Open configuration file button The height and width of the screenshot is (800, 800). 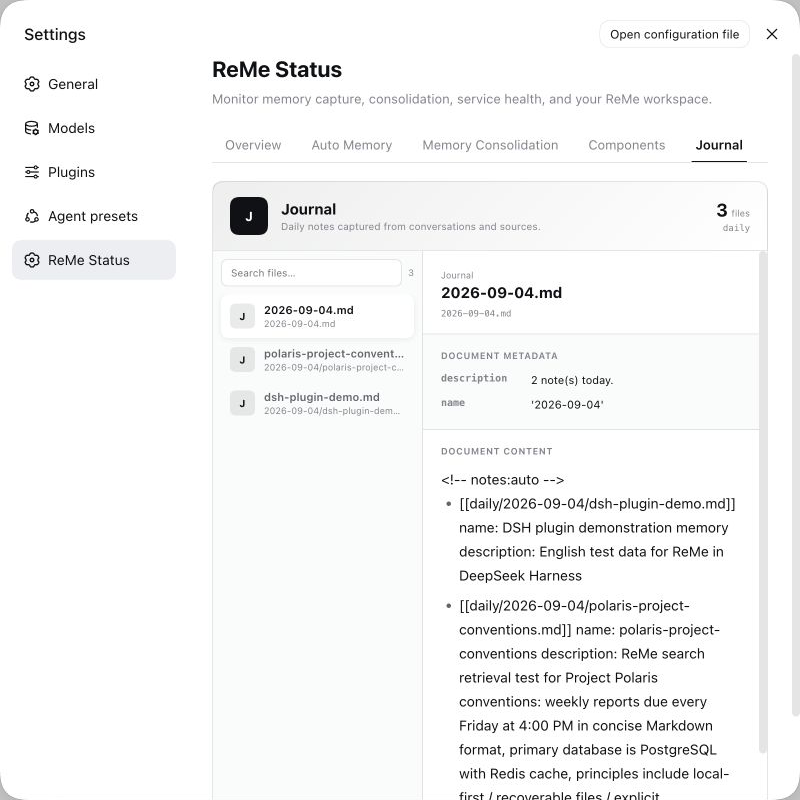pyautogui.click(x=674, y=34)
